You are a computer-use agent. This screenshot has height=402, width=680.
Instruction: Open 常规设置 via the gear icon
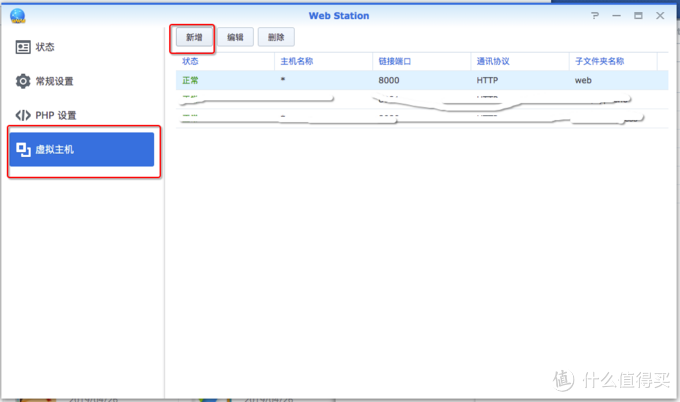tap(23, 81)
